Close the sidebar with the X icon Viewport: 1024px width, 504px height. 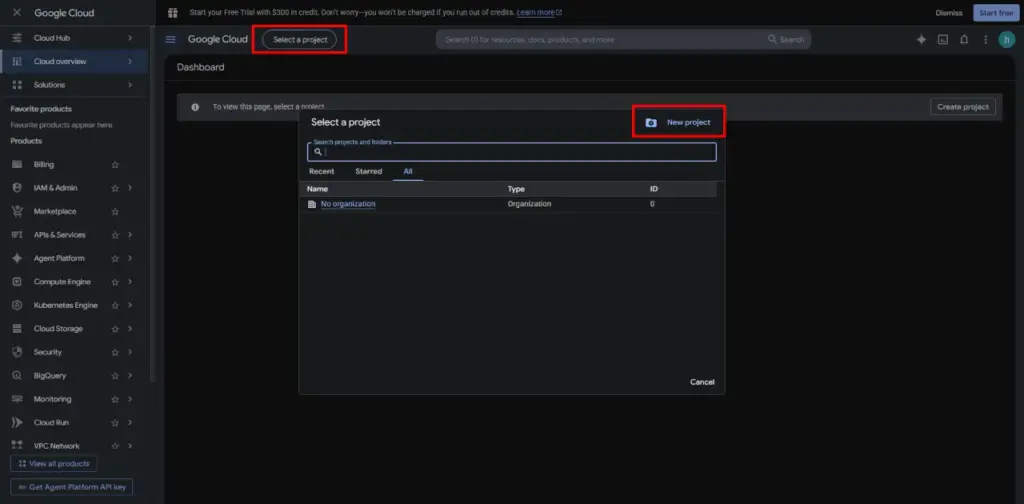17,13
